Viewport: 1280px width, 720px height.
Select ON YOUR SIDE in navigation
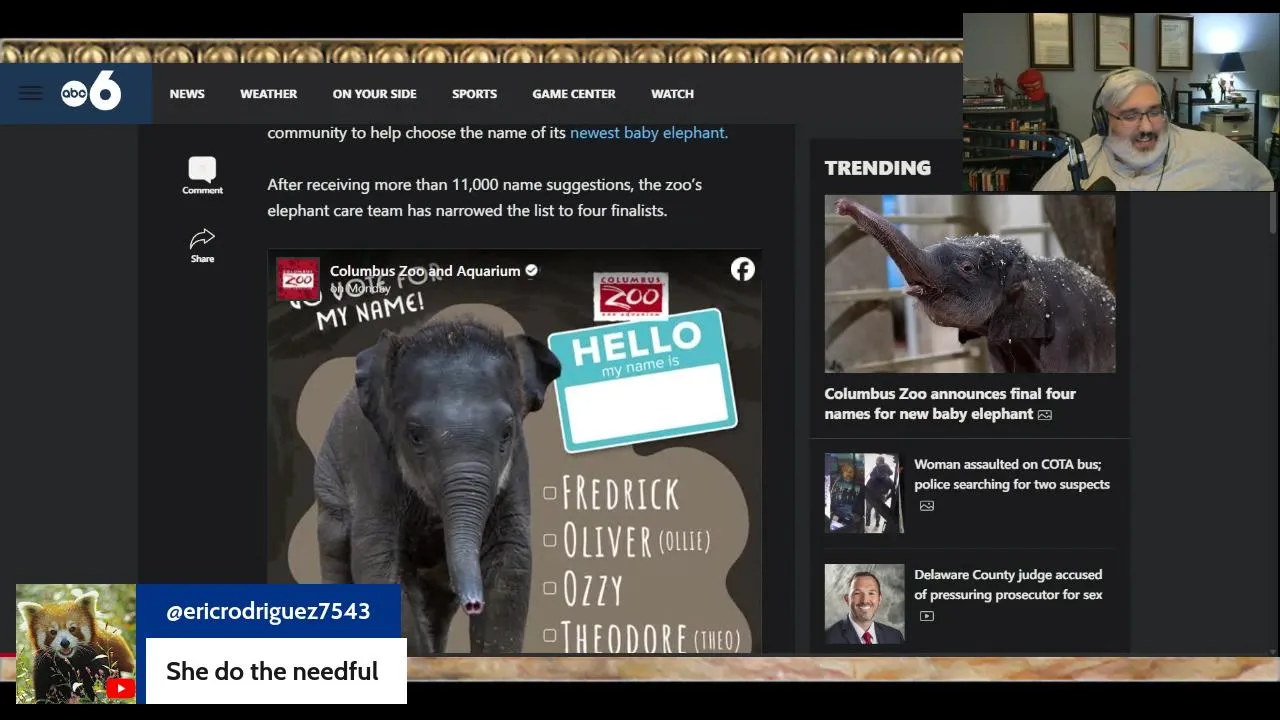(x=374, y=94)
